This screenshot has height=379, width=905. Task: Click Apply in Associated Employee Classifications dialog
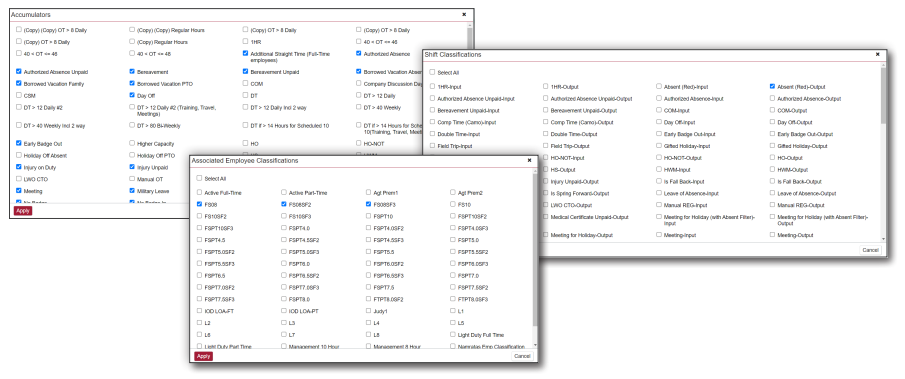pos(203,357)
